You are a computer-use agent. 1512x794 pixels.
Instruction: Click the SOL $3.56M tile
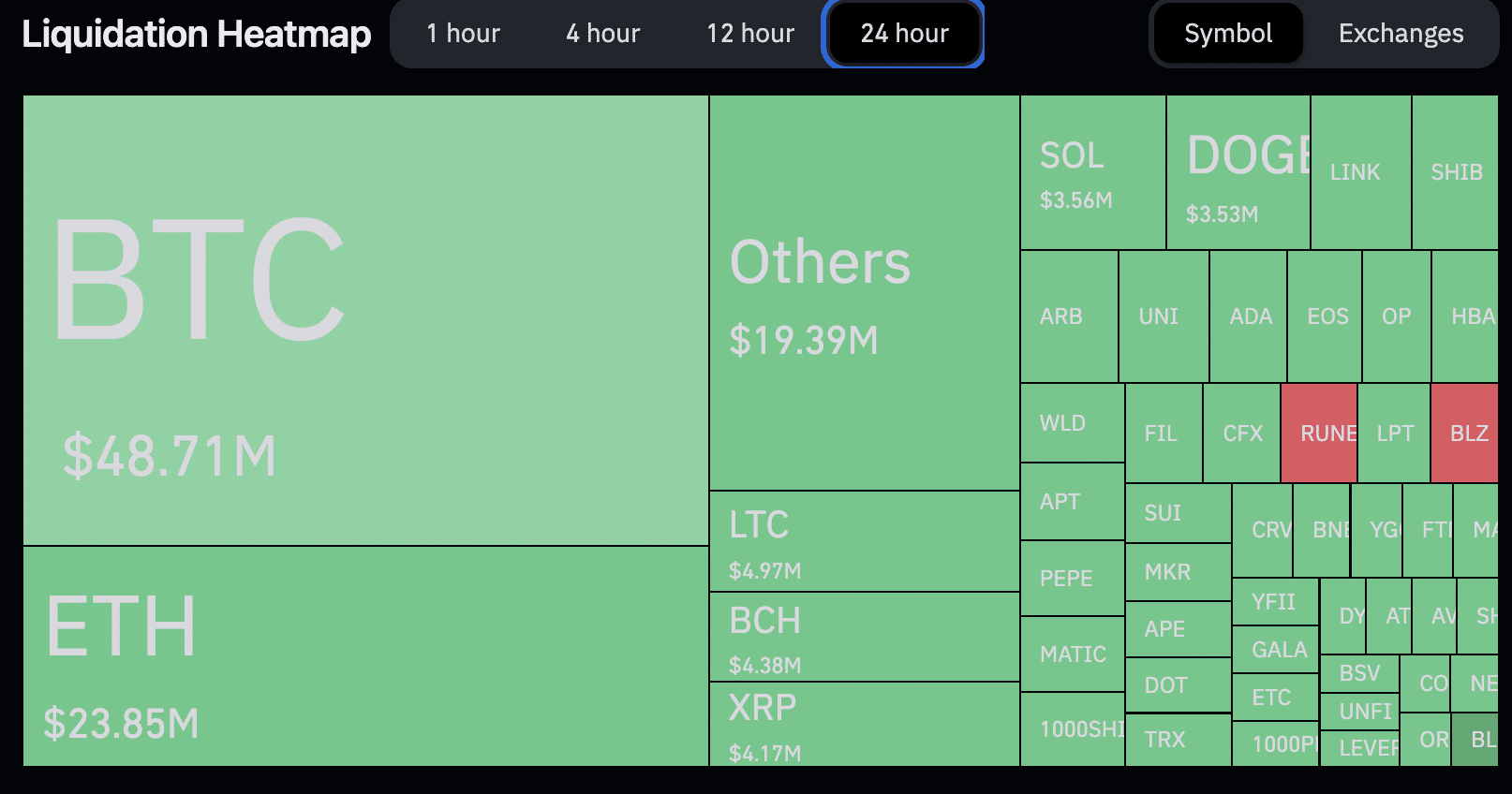pyautogui.click(x=1092, y=173)
